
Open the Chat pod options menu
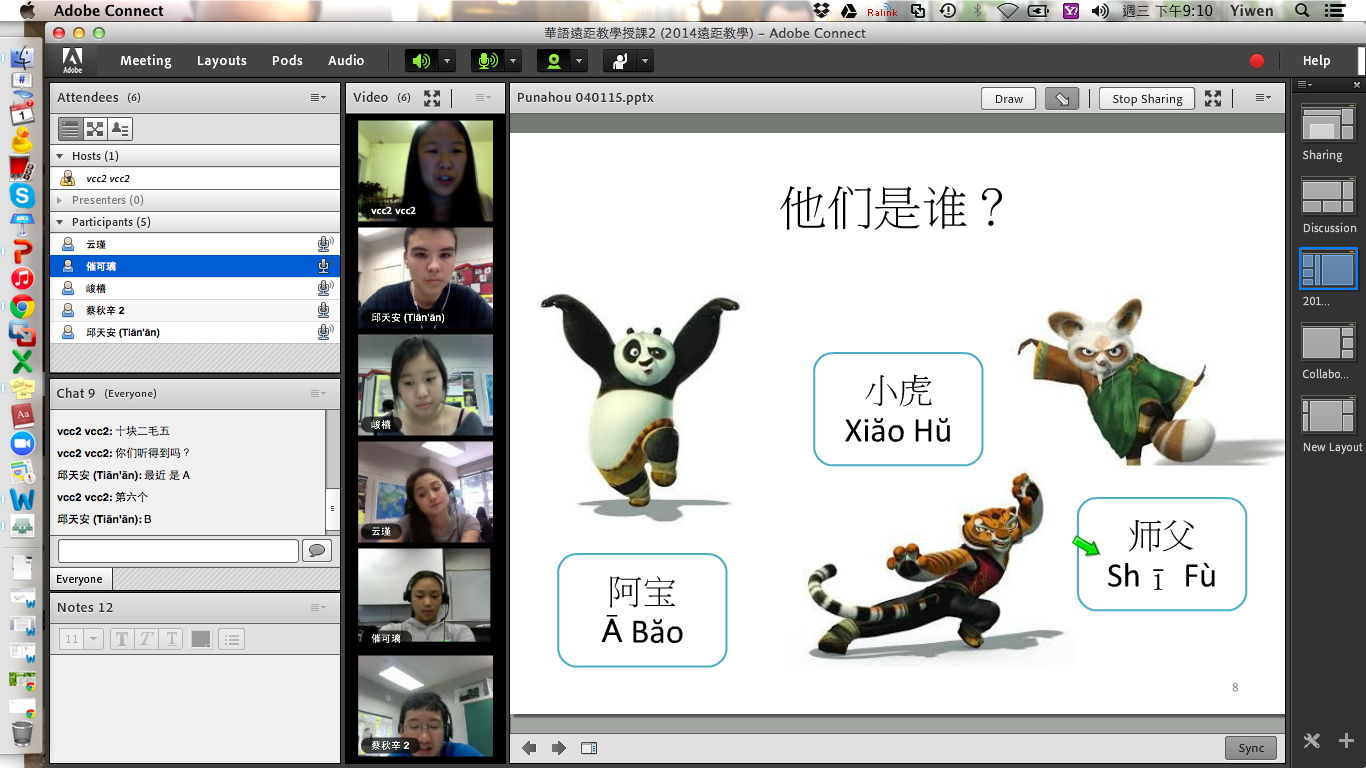pos(318,394)
